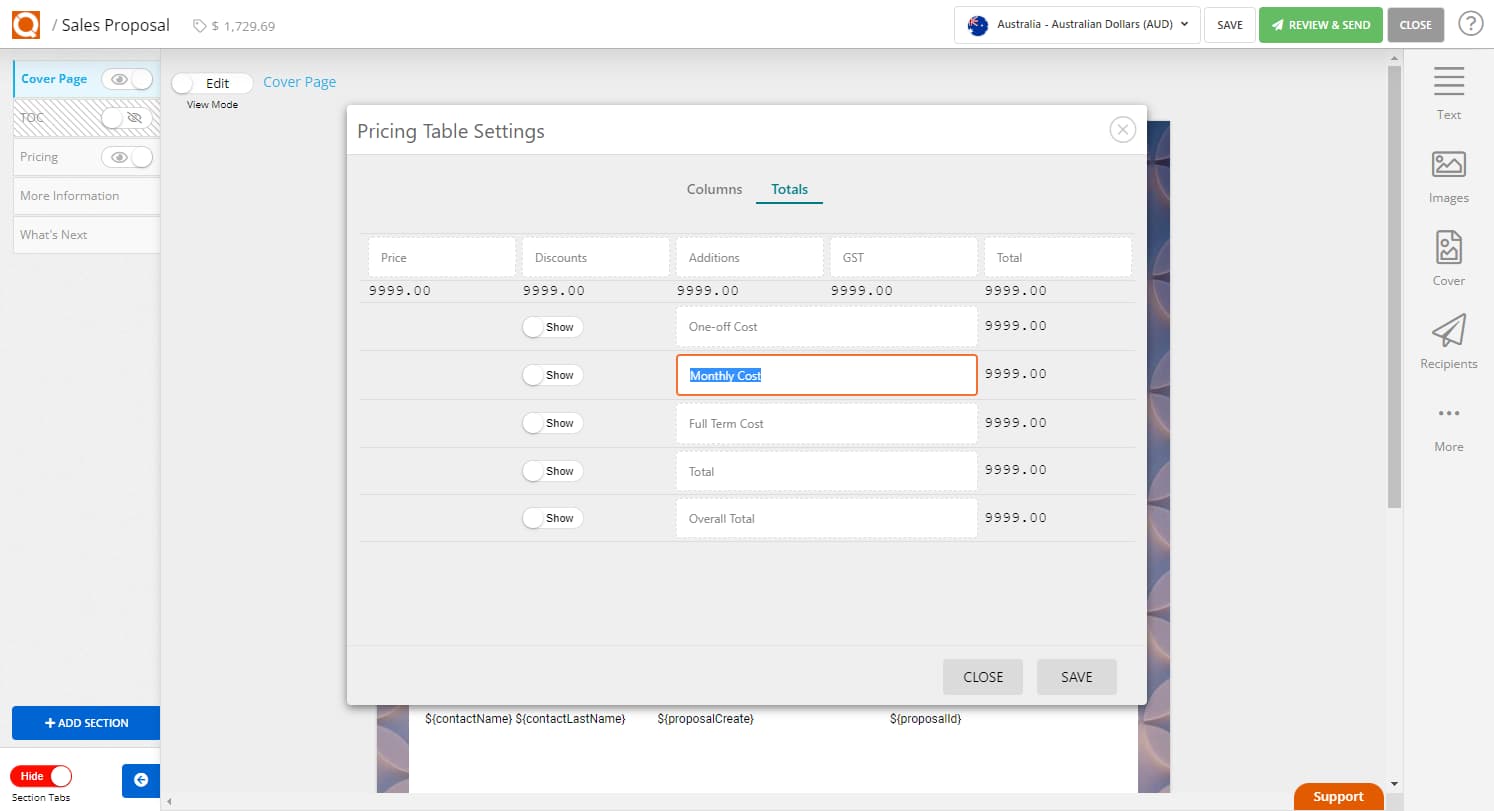Switch to the Columns tab

pyautogui.click(x=713, y=189)
